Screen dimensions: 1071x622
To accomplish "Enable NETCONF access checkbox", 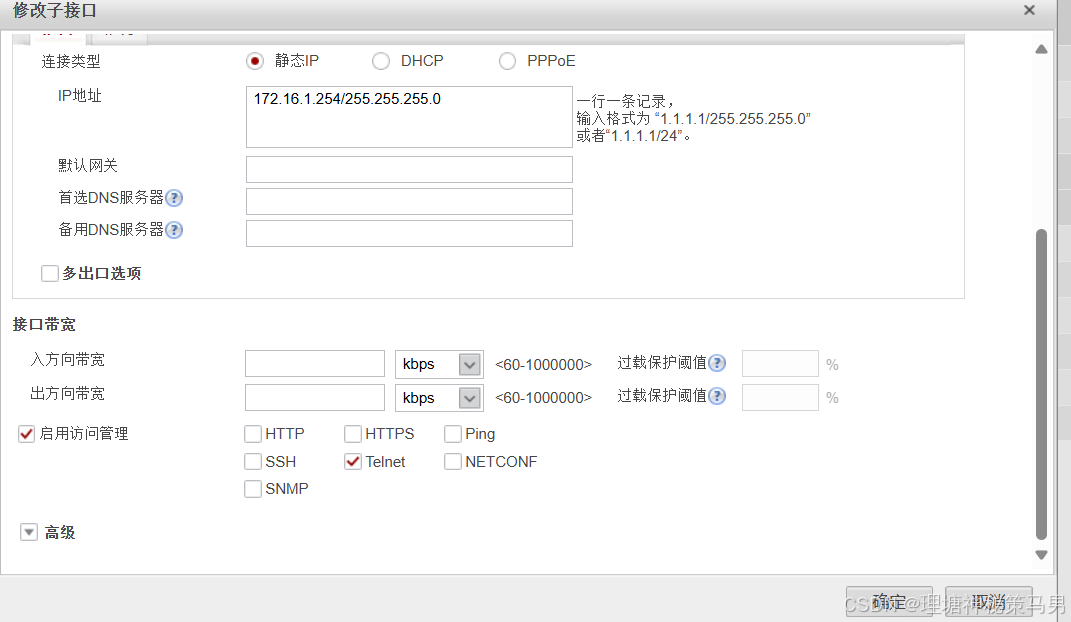I will pos(452,462).
